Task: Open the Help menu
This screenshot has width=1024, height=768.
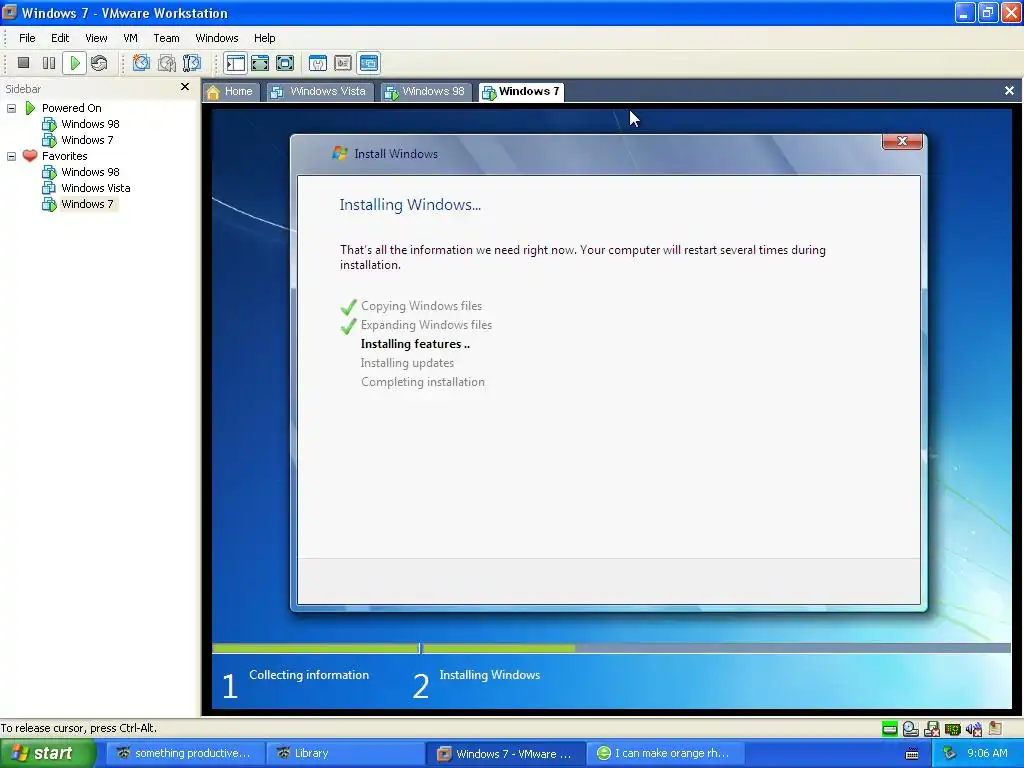Action: click(264, 38)
